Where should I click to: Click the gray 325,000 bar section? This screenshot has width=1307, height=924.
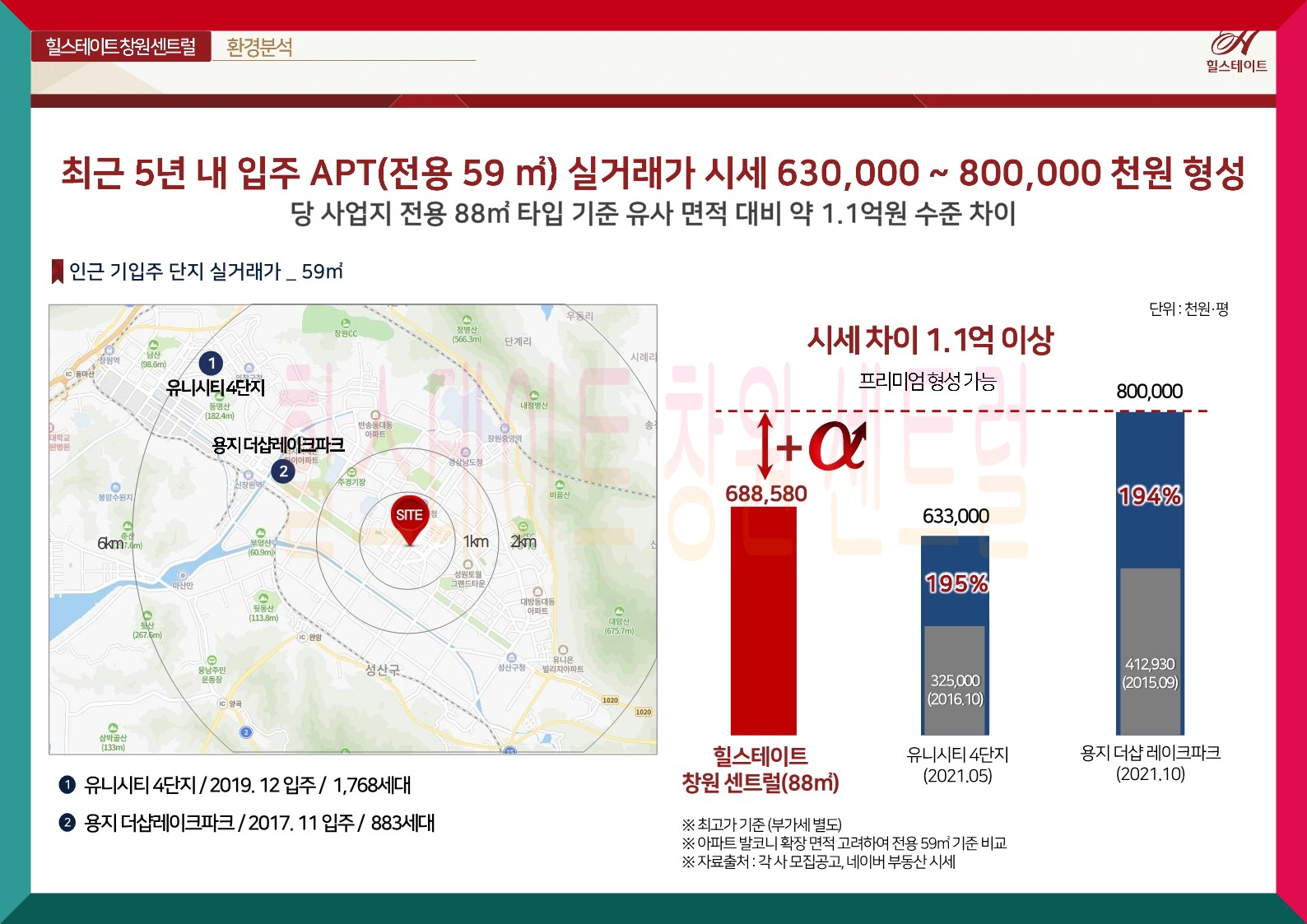point(955,680)
